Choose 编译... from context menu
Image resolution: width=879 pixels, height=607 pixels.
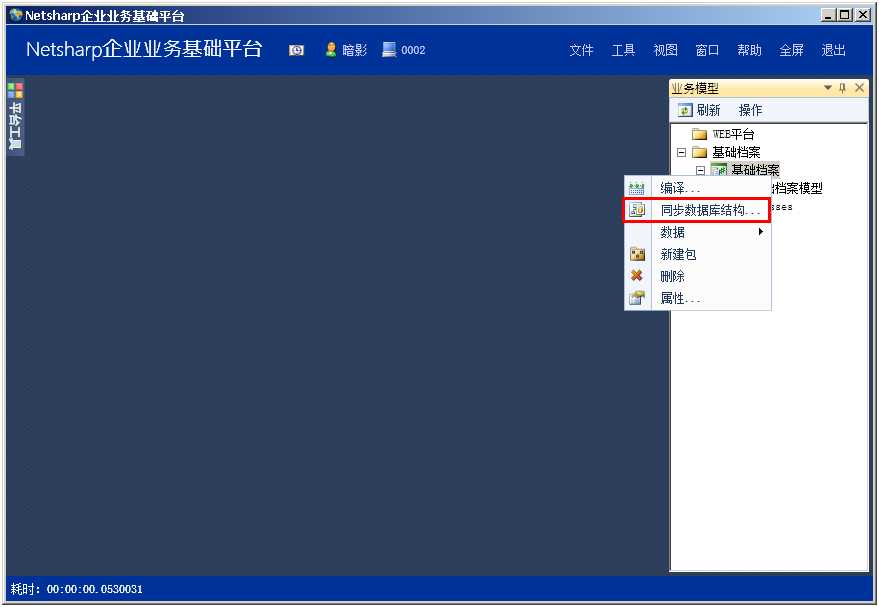[698, 188]
